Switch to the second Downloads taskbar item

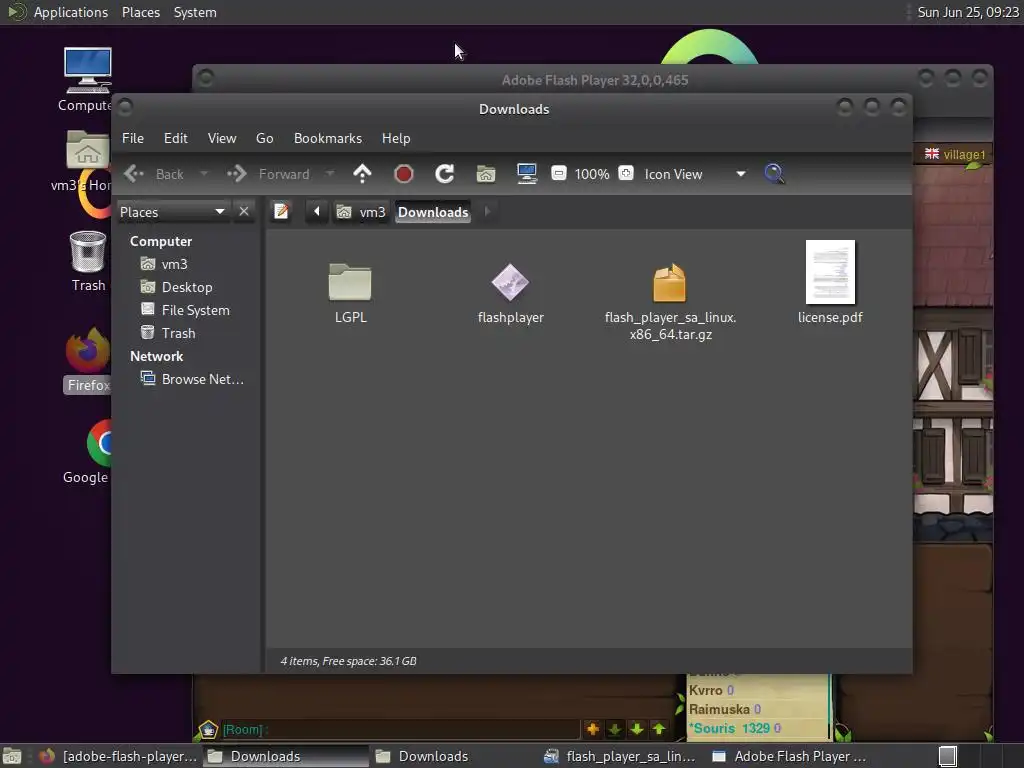click(x=423, y=756)
